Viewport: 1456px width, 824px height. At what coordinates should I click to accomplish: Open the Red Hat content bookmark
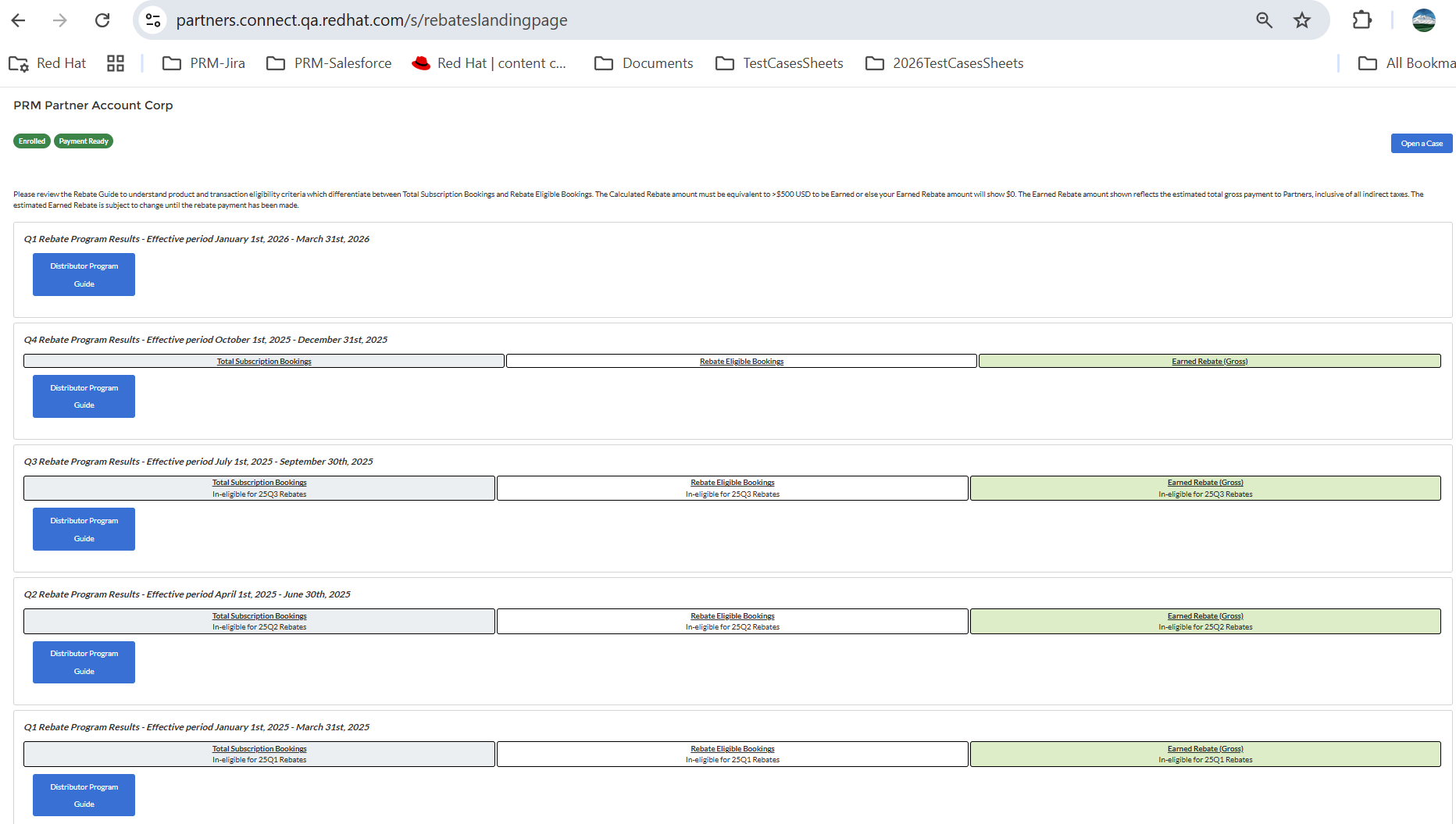489,63
